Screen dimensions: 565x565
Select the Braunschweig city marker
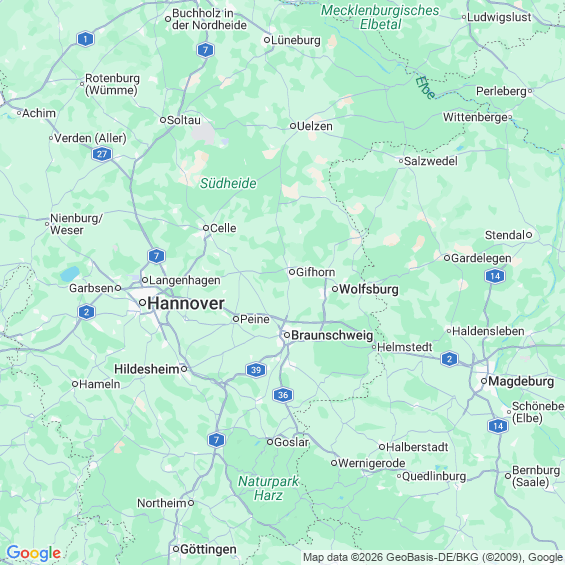(x=286, y=335)
